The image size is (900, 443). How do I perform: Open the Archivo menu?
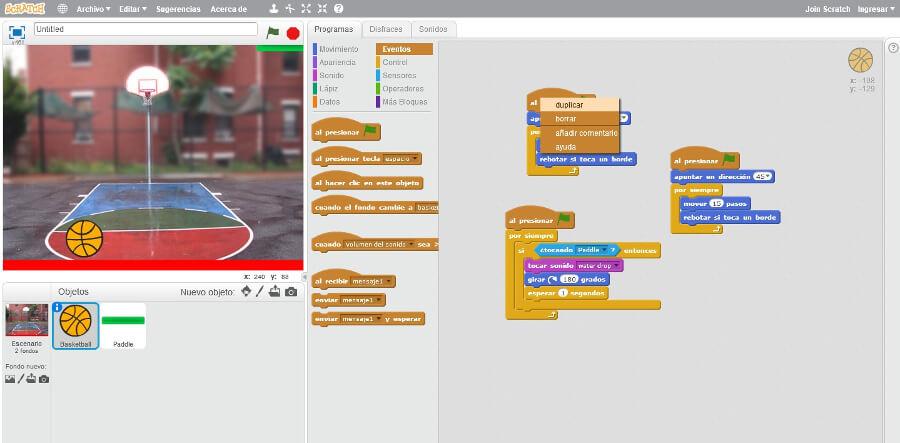93,9
